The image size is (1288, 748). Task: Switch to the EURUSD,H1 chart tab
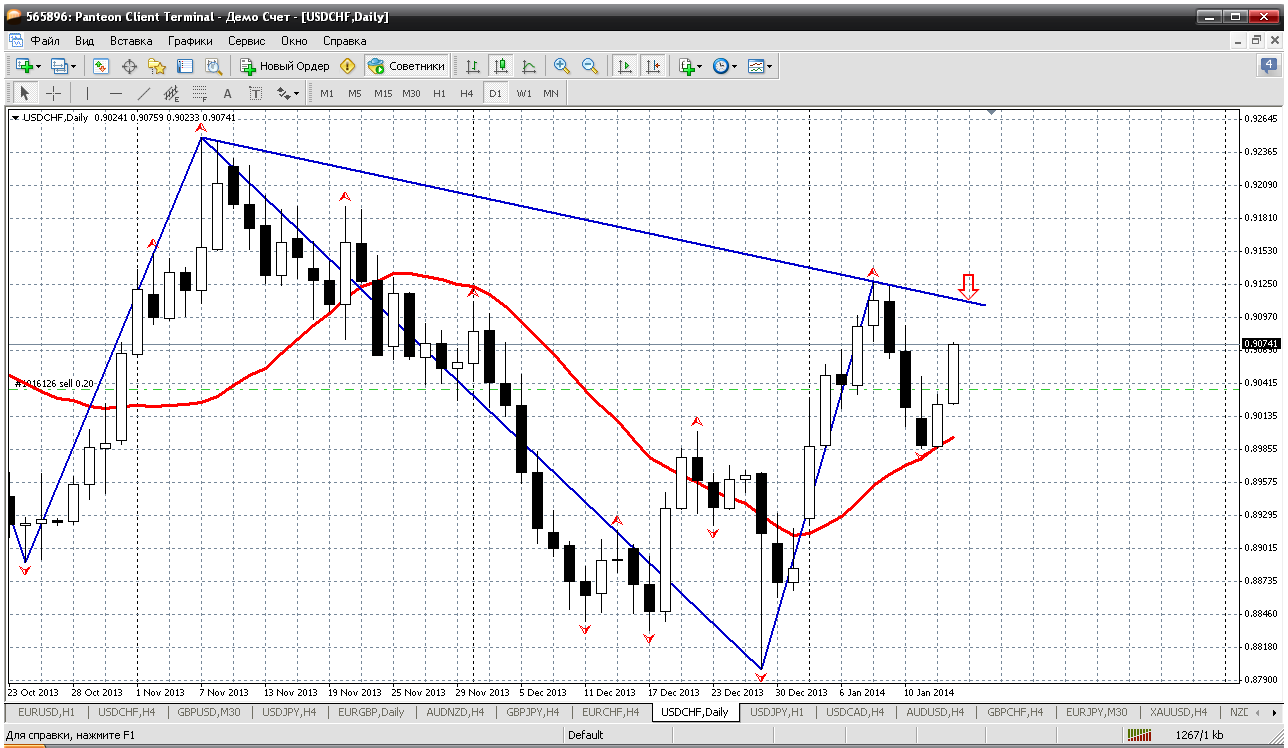[x=46, y=712]
